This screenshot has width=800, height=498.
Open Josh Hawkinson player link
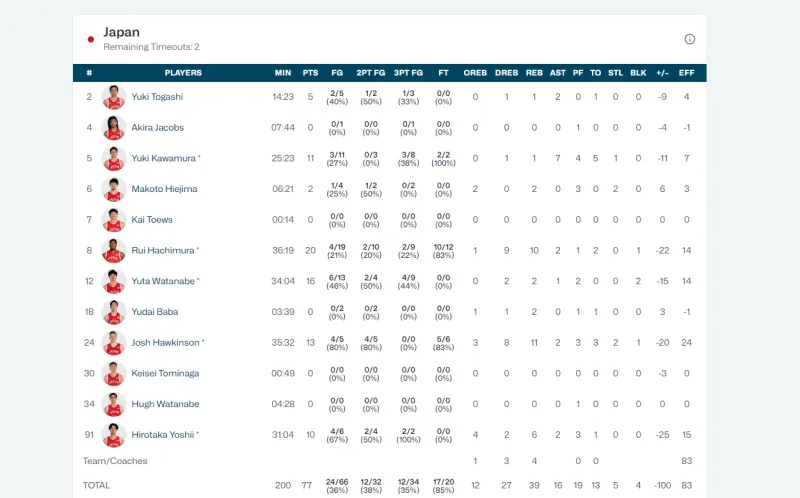coord(165,342)
